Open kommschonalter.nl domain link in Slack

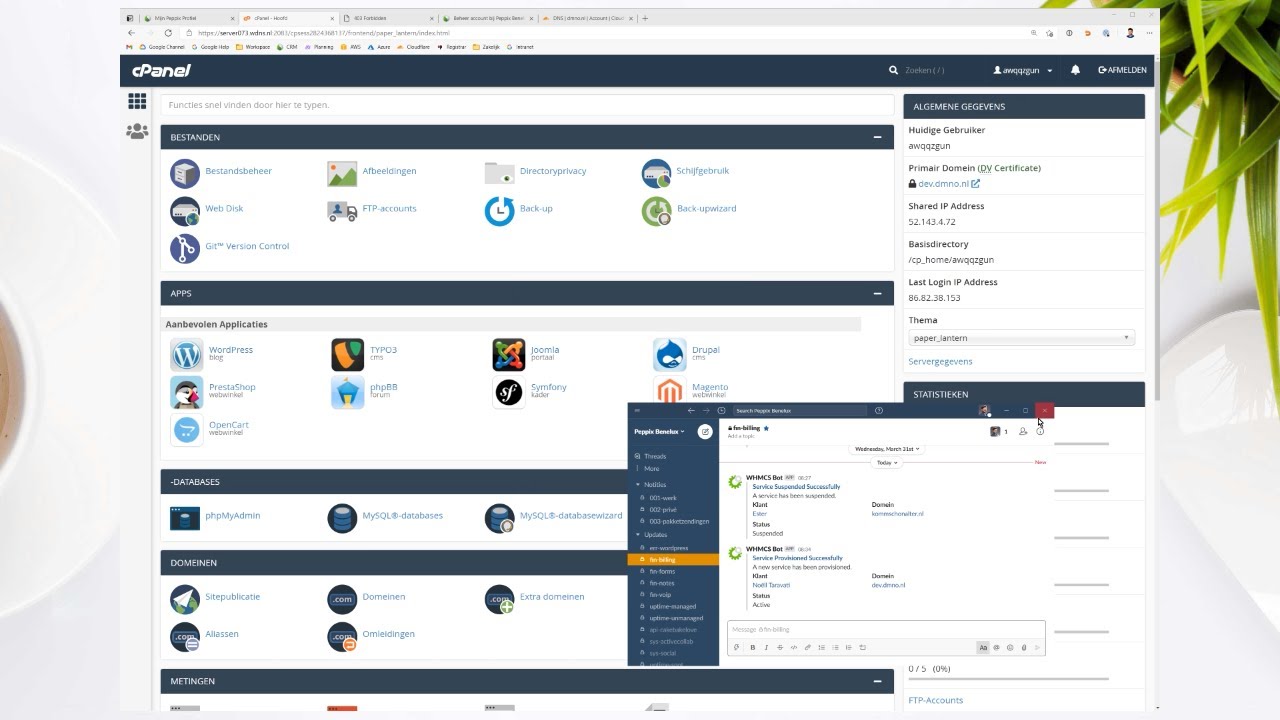pos(897,513)
